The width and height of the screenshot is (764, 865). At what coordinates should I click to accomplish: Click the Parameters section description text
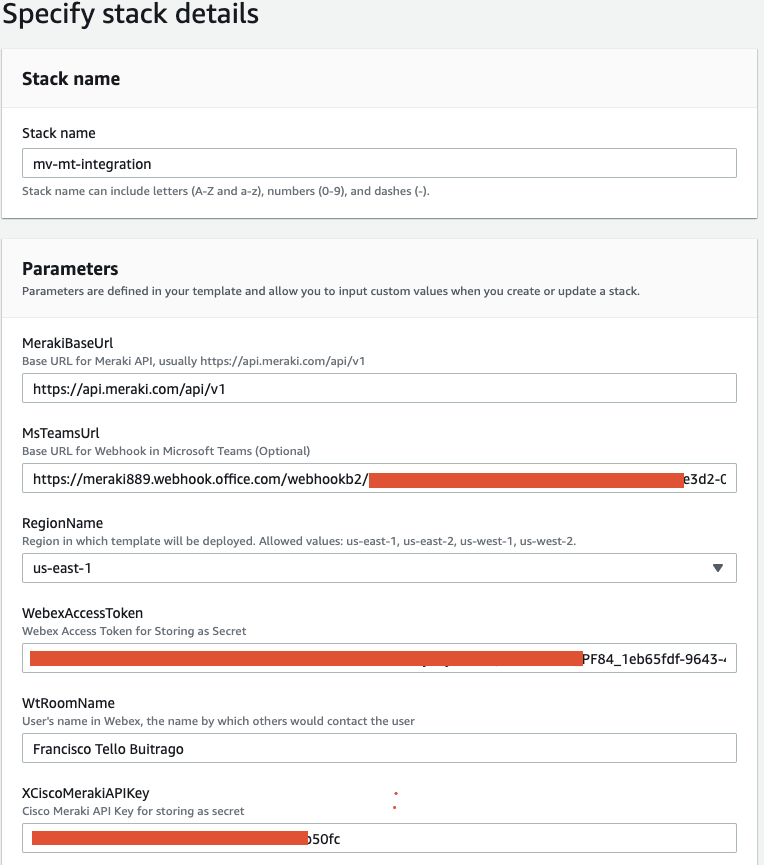point(330,291)
